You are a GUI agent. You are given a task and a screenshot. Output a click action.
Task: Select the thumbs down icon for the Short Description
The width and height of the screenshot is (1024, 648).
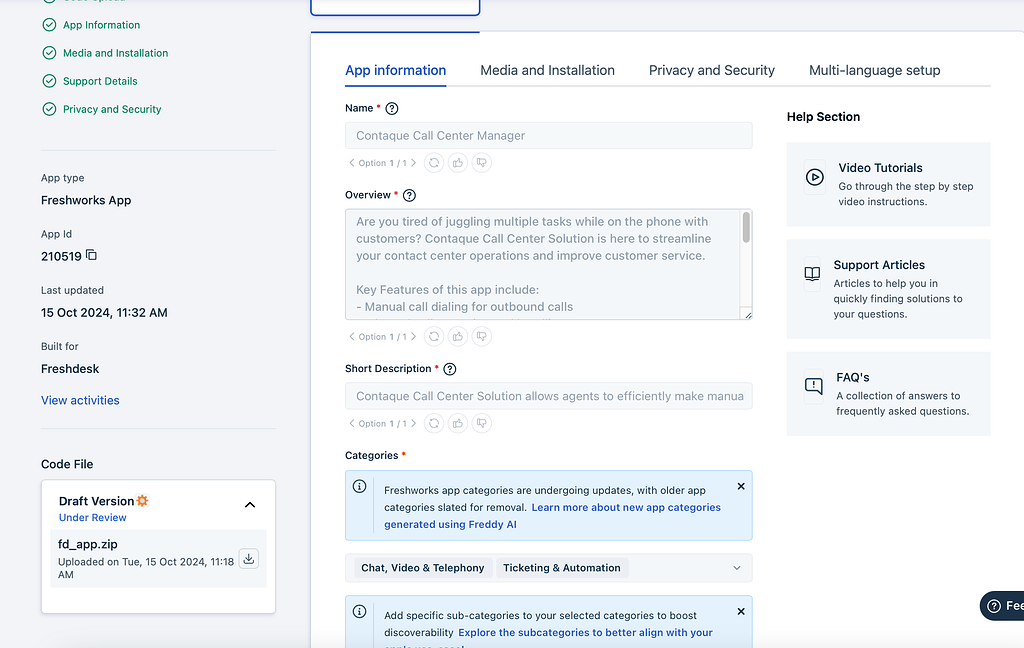[x=481, y=423]
